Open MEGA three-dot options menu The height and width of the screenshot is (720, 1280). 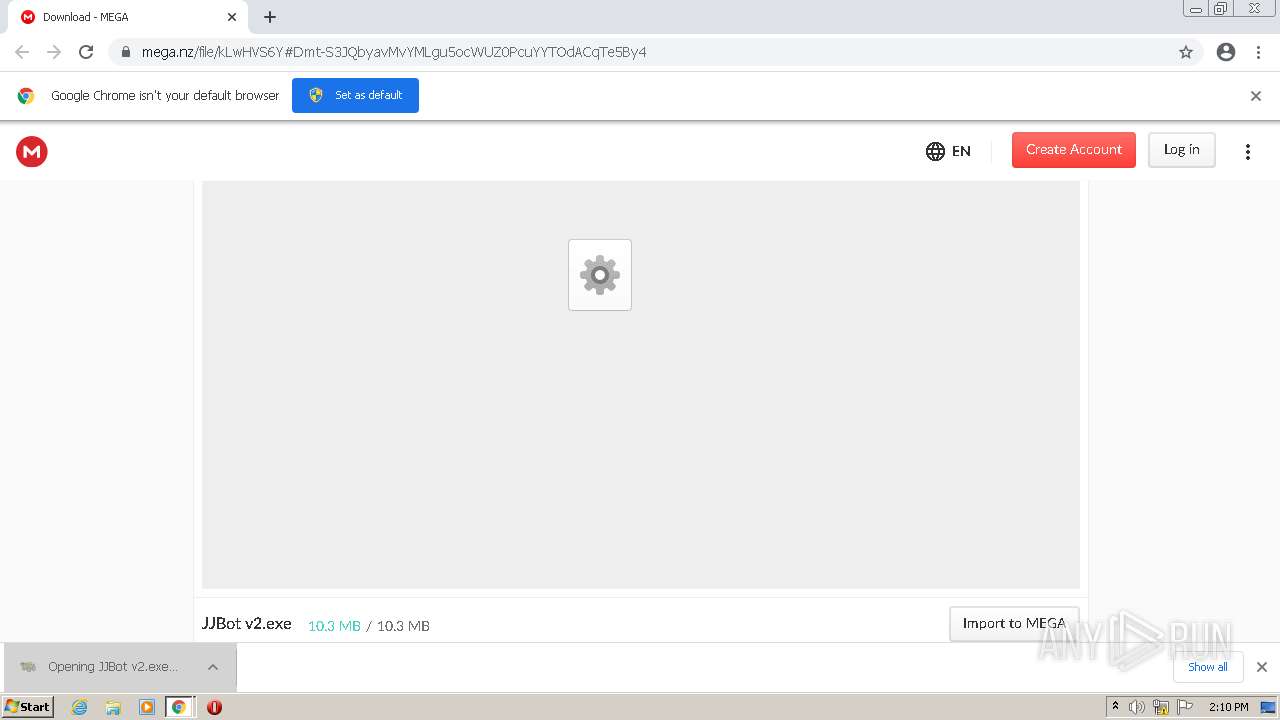1247,151
